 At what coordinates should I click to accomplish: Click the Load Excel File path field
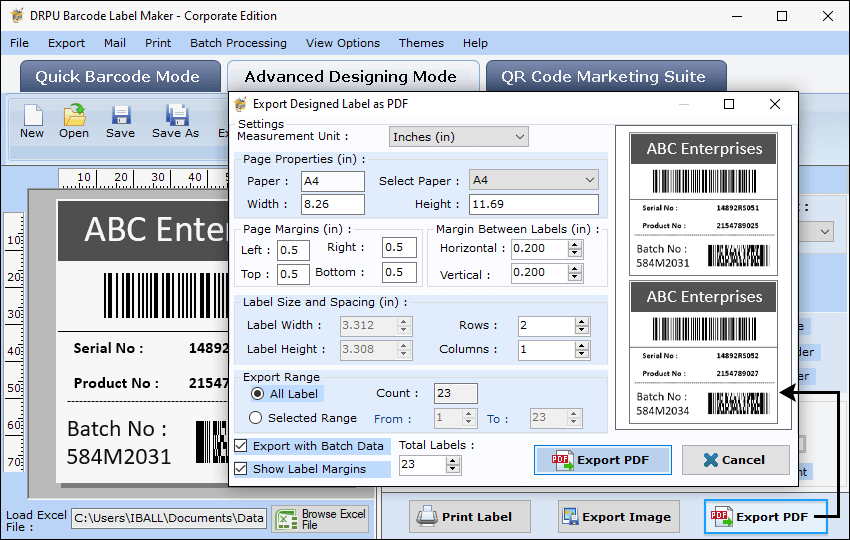tap(169, 518)
